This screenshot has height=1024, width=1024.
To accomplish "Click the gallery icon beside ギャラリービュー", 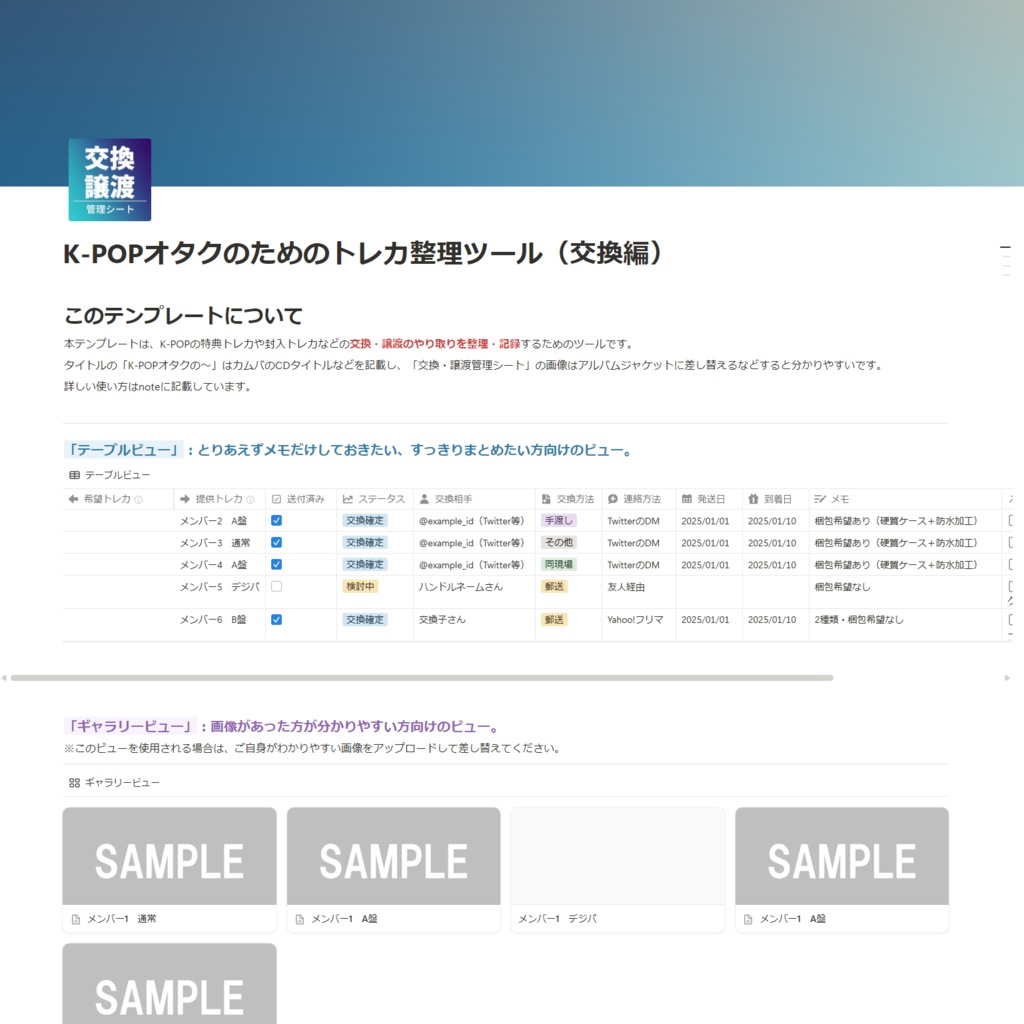I will coord(73,783).
